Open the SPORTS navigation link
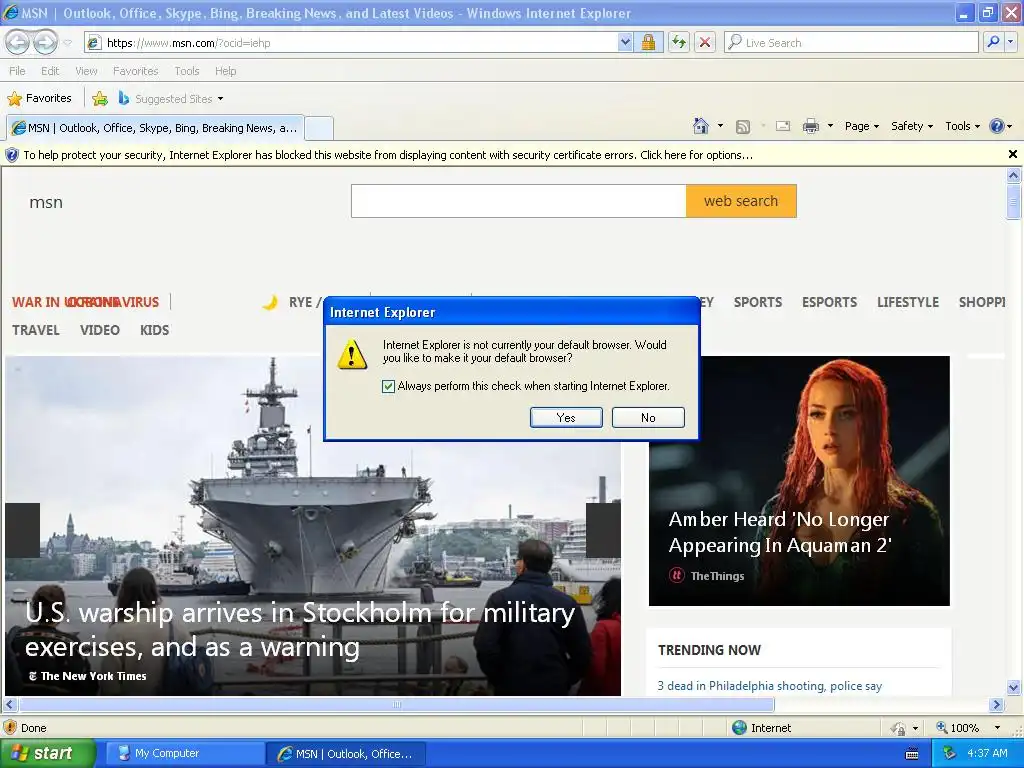 758,302
